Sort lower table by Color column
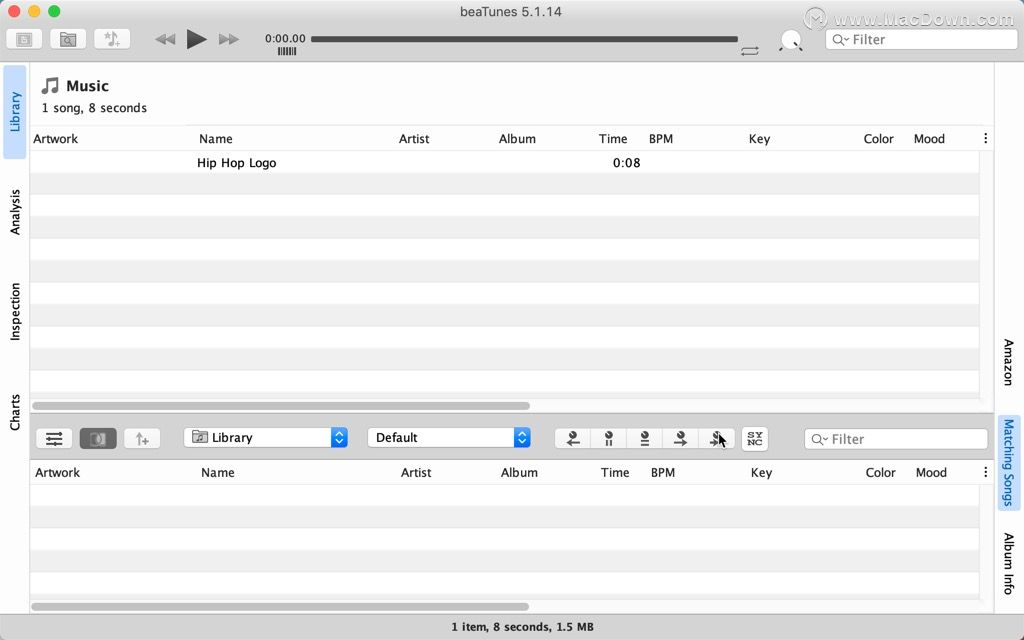 click(880, 472)
